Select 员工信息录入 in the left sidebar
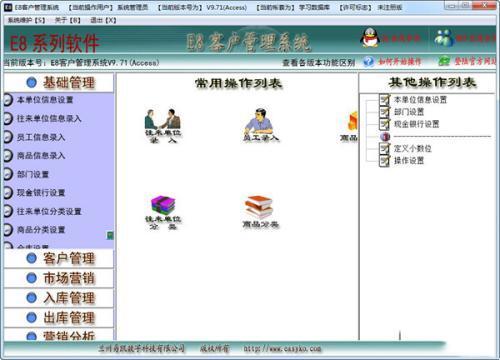Screen dimensions: 500x360 [x=41, y=137]
